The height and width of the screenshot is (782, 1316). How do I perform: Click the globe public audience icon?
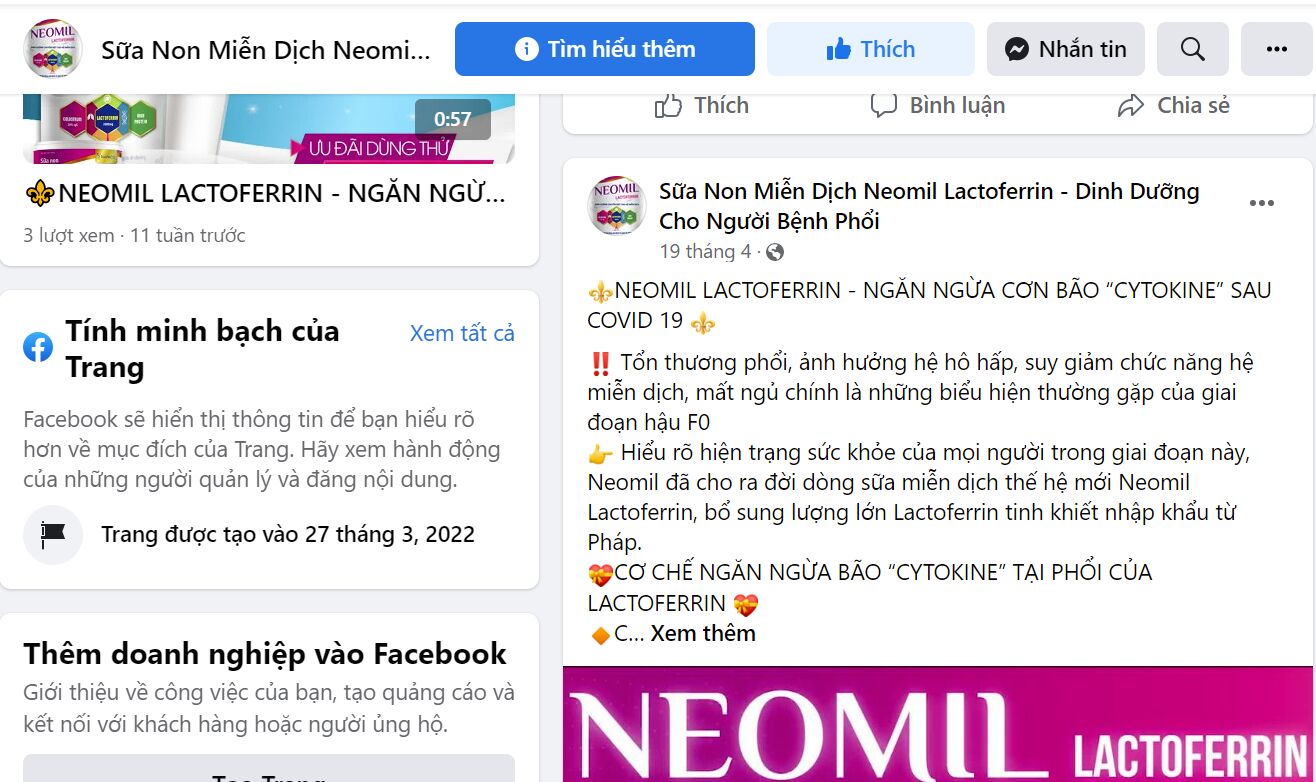pyautogui.click(x=775, y=252)
